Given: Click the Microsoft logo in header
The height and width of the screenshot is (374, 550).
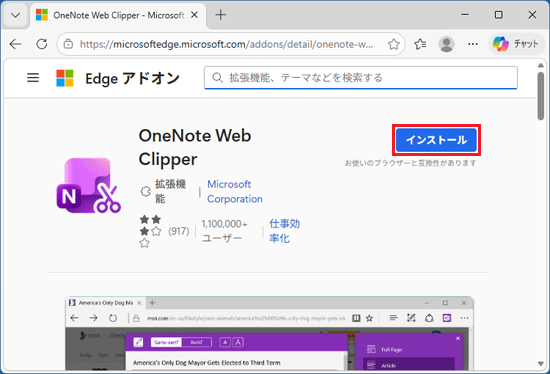Looking at the screenshot, I should (65, 78).
